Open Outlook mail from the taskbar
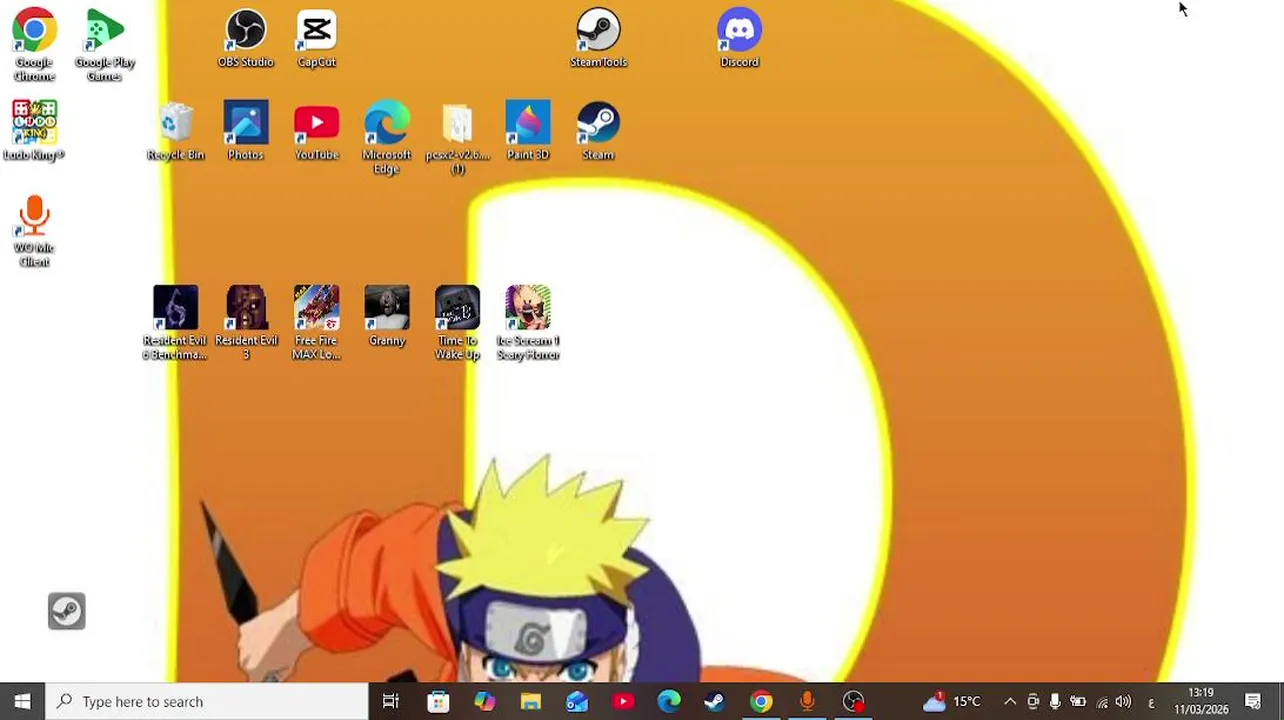Screen dimensions: 1284x720 (577, 701)
